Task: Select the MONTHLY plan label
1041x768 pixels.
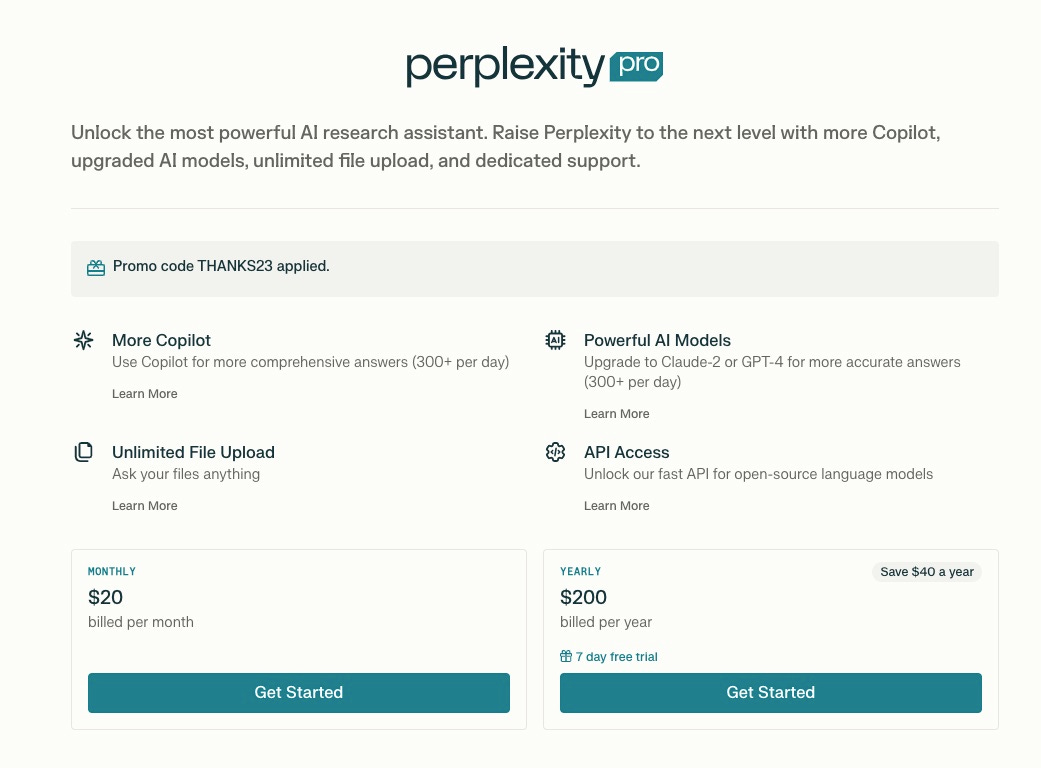Action: tap(111, 571)
